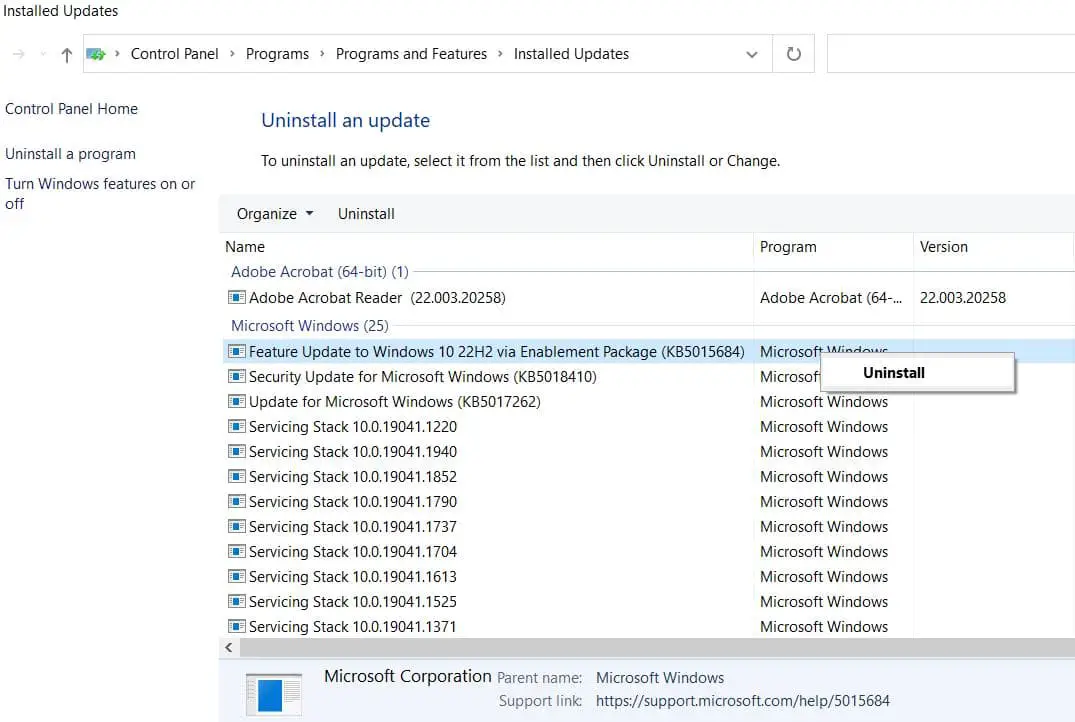The image size is (1075, 722).
Task: Click the Servicing Stack 10.0.19041.1940 icon
Action: click(x=237, y=452)
